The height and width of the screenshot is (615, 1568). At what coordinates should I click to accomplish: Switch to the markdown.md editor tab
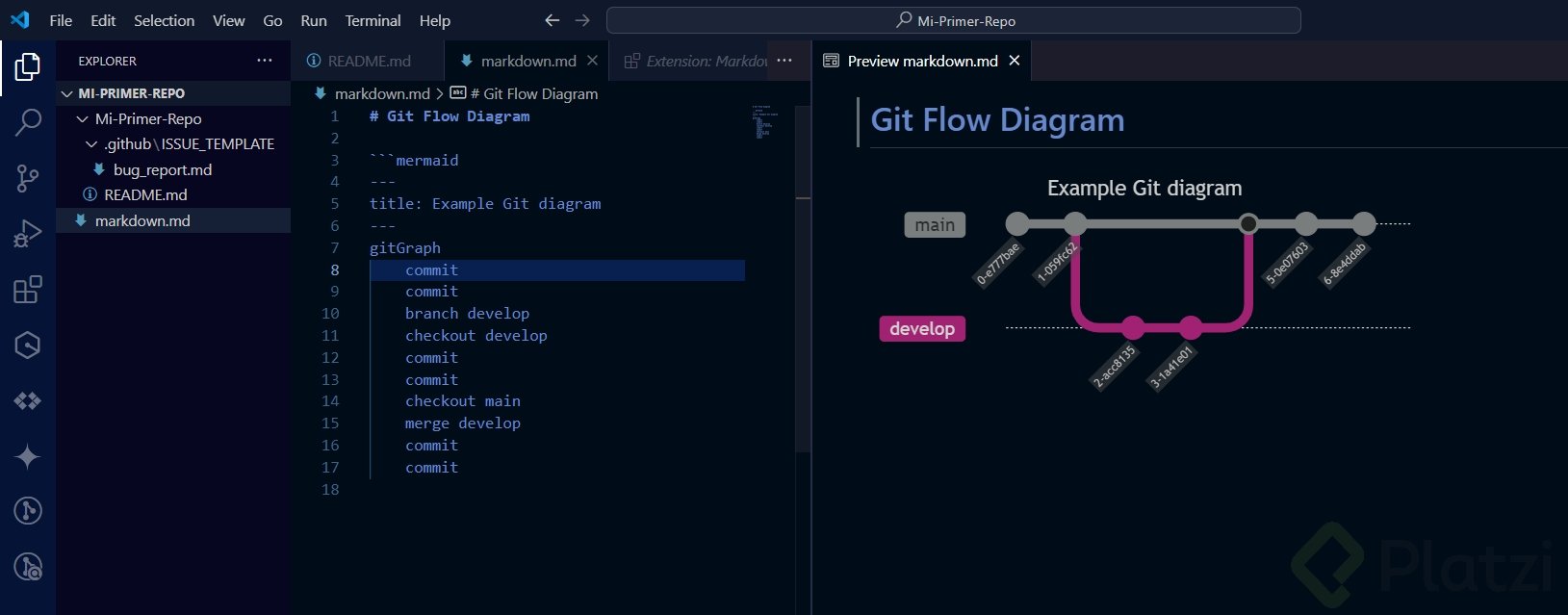[527, 61]
